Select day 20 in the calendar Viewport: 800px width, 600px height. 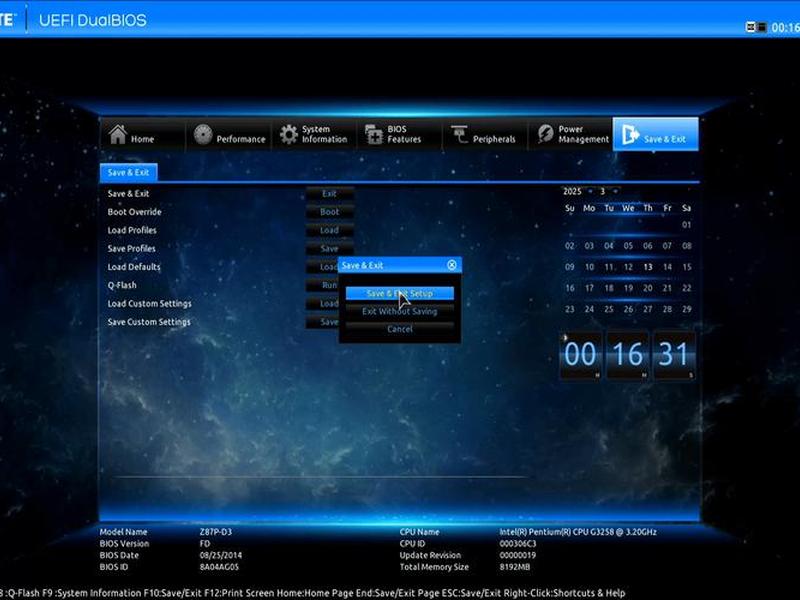click(647, 288)
